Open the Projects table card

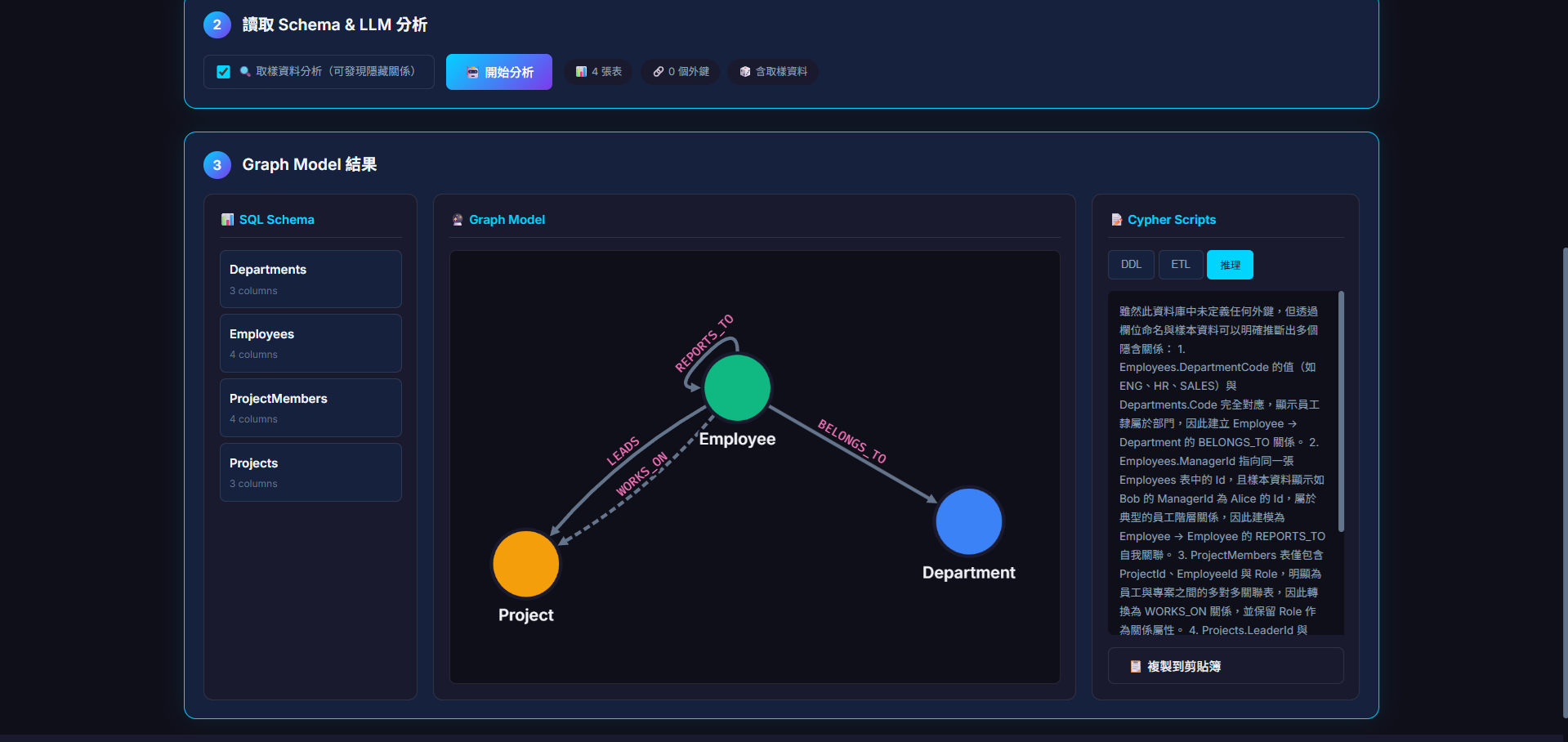click(310, 472)
